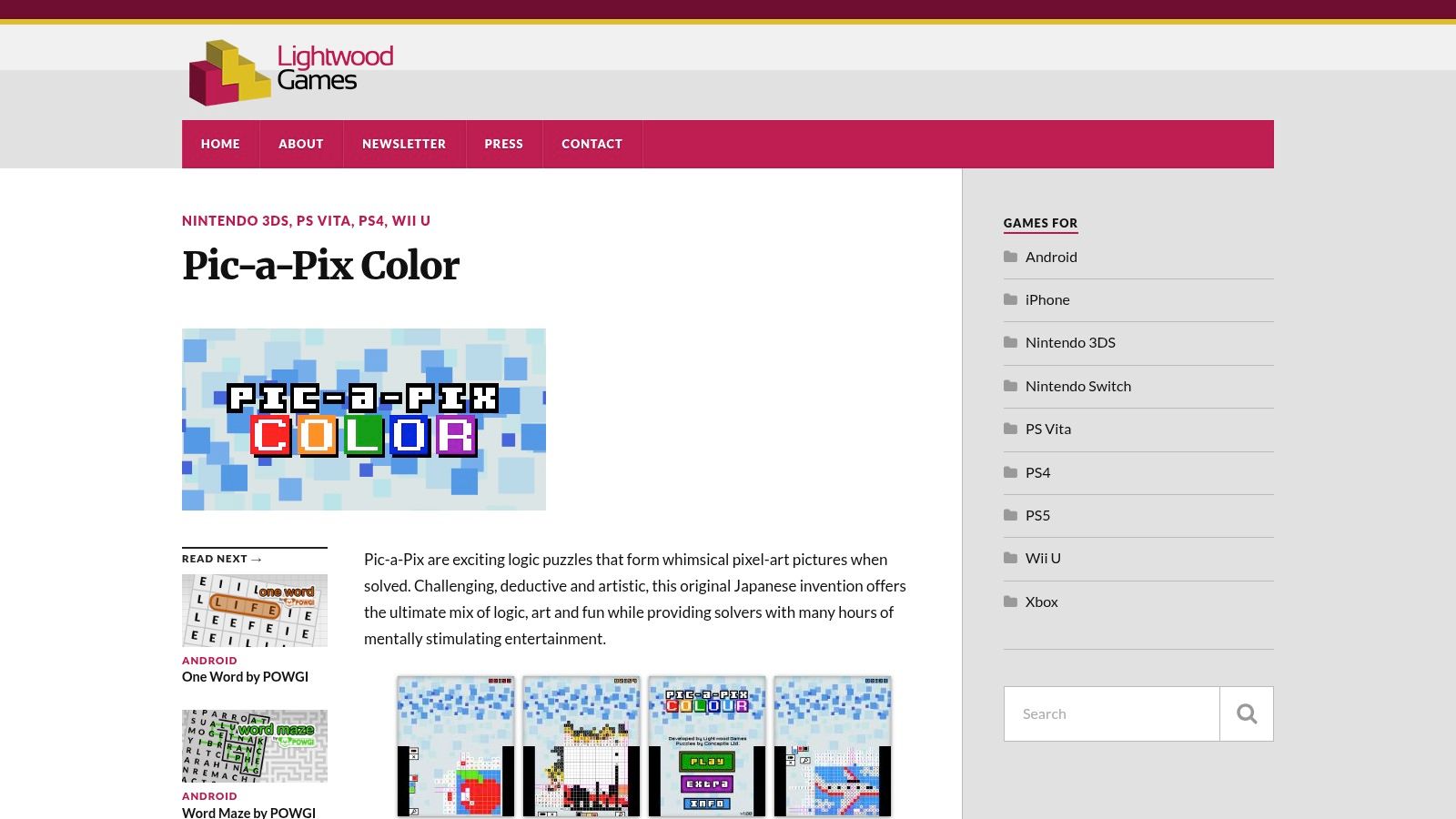Click the folder icon beside Xbox

1009,601
